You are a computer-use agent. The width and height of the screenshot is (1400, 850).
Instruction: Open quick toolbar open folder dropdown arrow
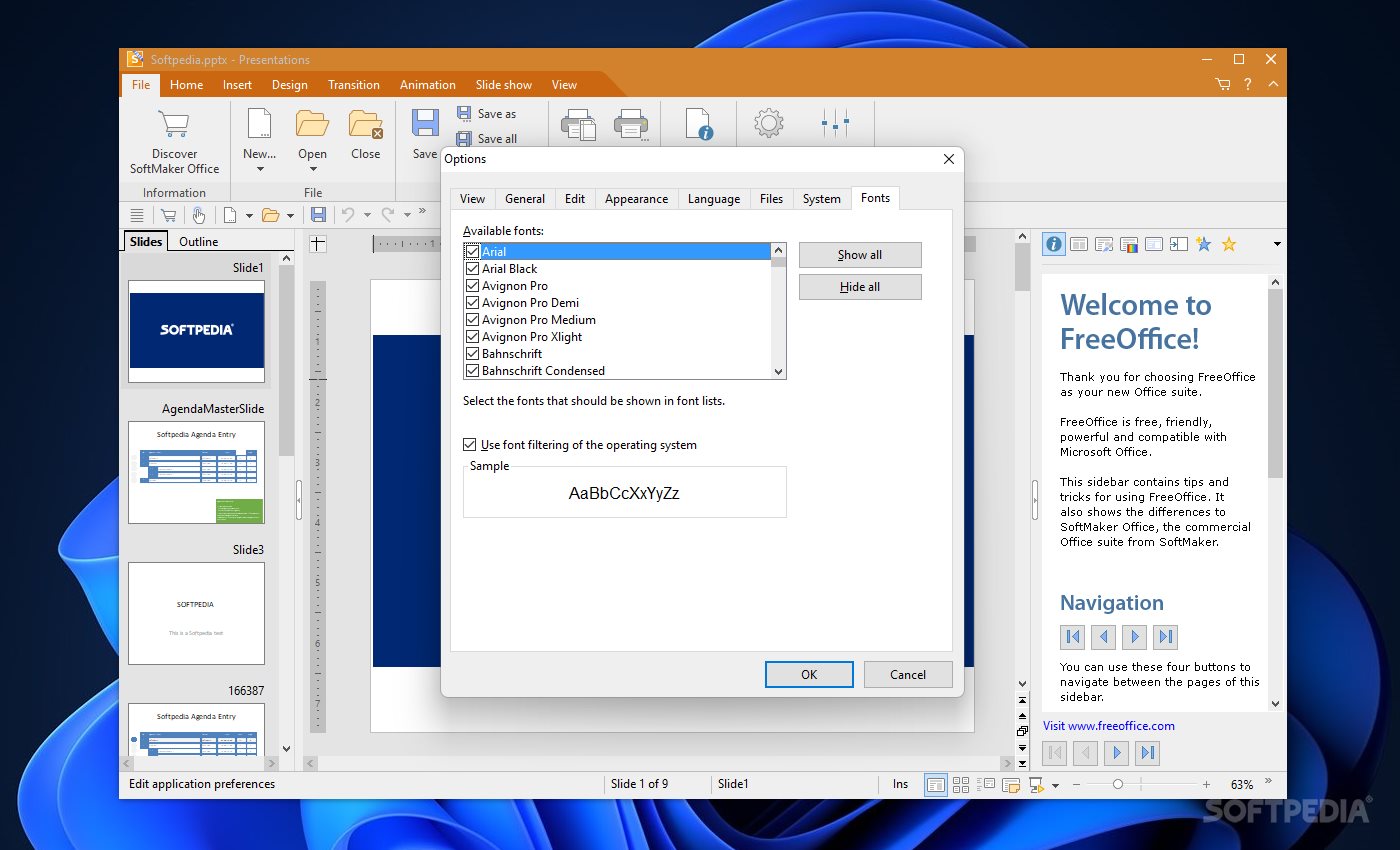(x=290, y=215)
